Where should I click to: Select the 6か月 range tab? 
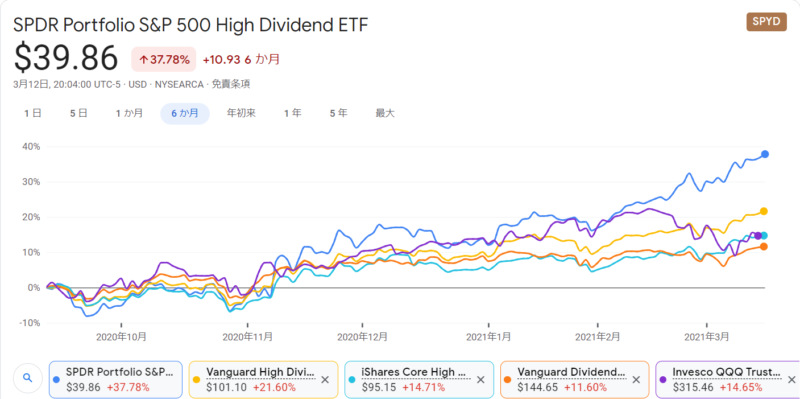point(185,114)
